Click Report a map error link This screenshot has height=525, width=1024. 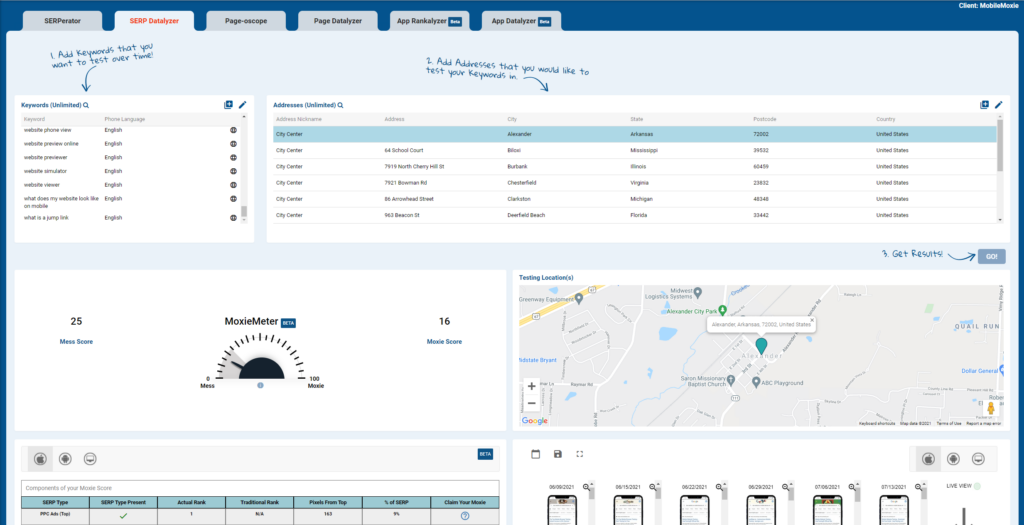(984, 424)
